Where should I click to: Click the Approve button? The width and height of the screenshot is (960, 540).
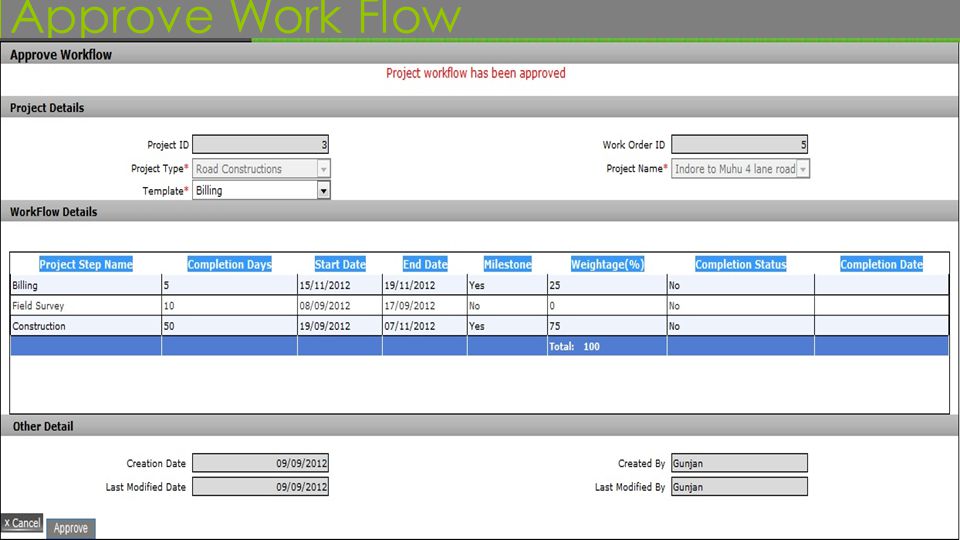pos(70,528)
